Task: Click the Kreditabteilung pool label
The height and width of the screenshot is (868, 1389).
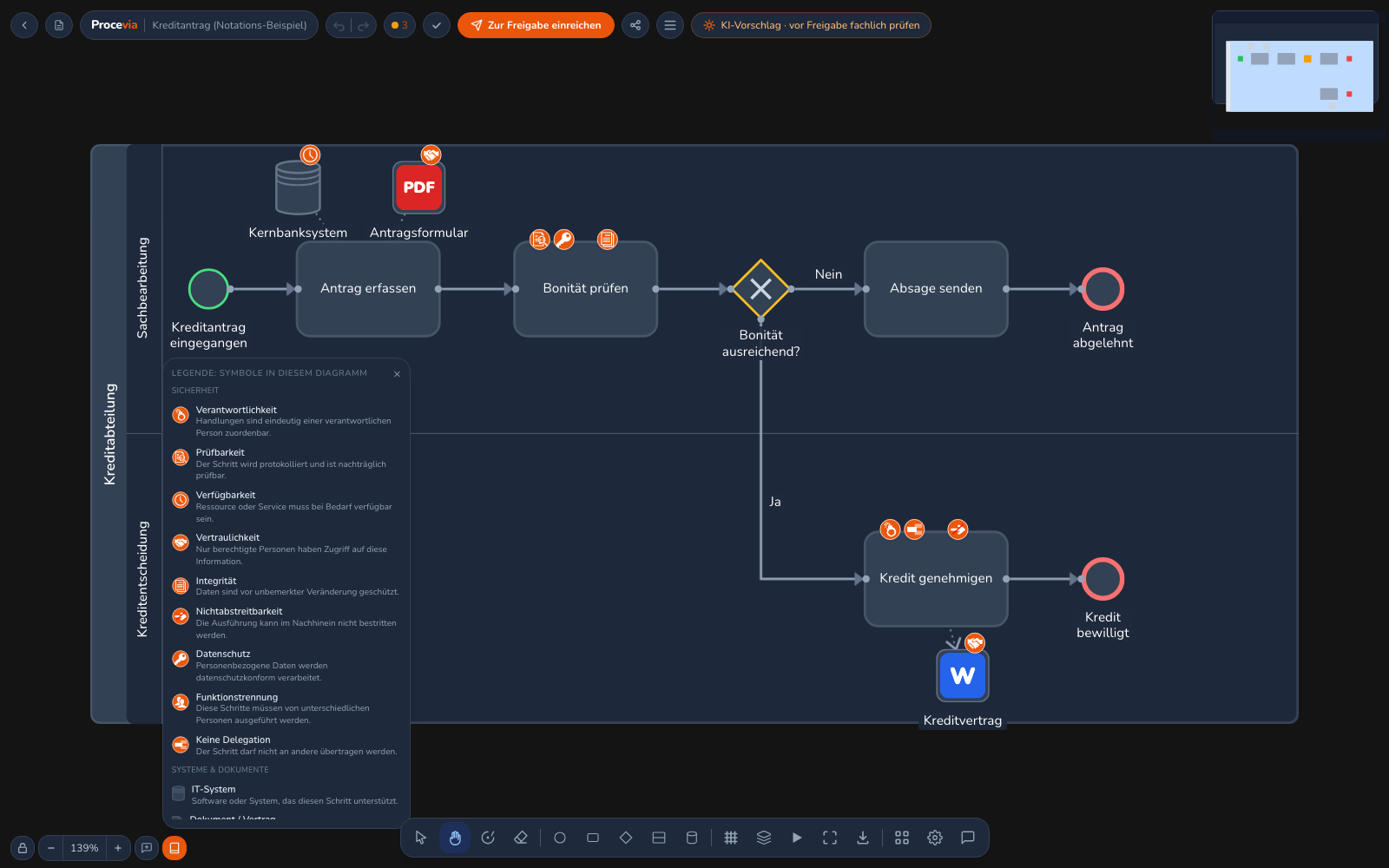Action: [109, 434]
